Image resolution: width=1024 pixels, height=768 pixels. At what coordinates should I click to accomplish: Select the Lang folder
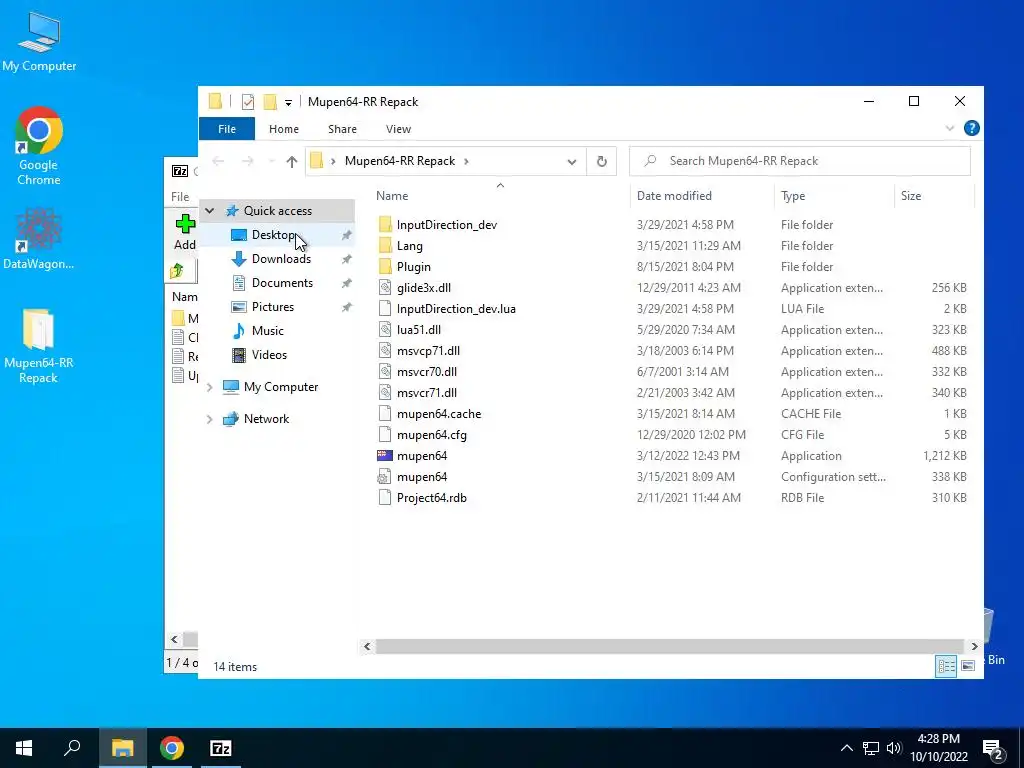(409, 246)
